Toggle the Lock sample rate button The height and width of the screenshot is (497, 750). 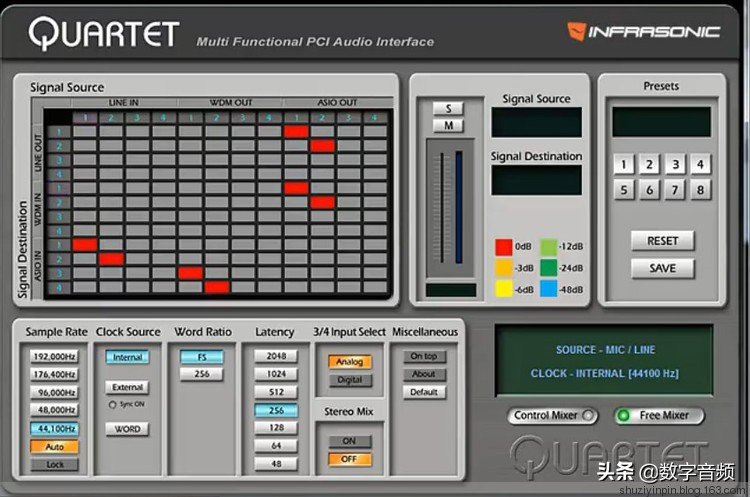(54, 465)
